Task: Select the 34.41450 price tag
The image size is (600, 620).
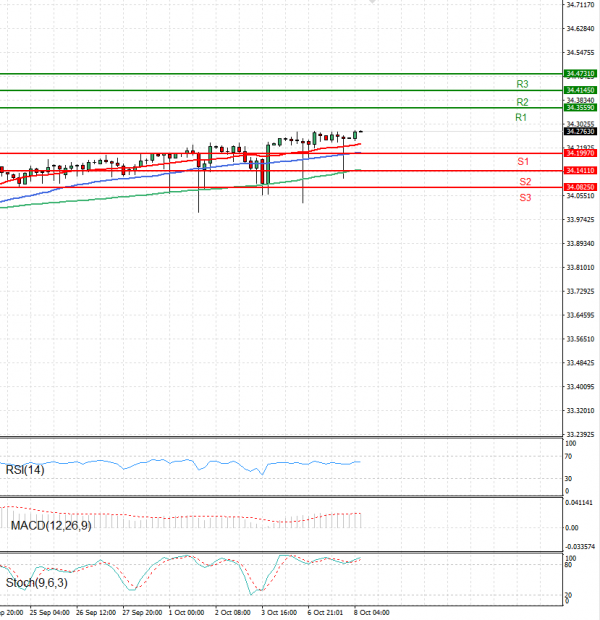Action: [580, 91]
